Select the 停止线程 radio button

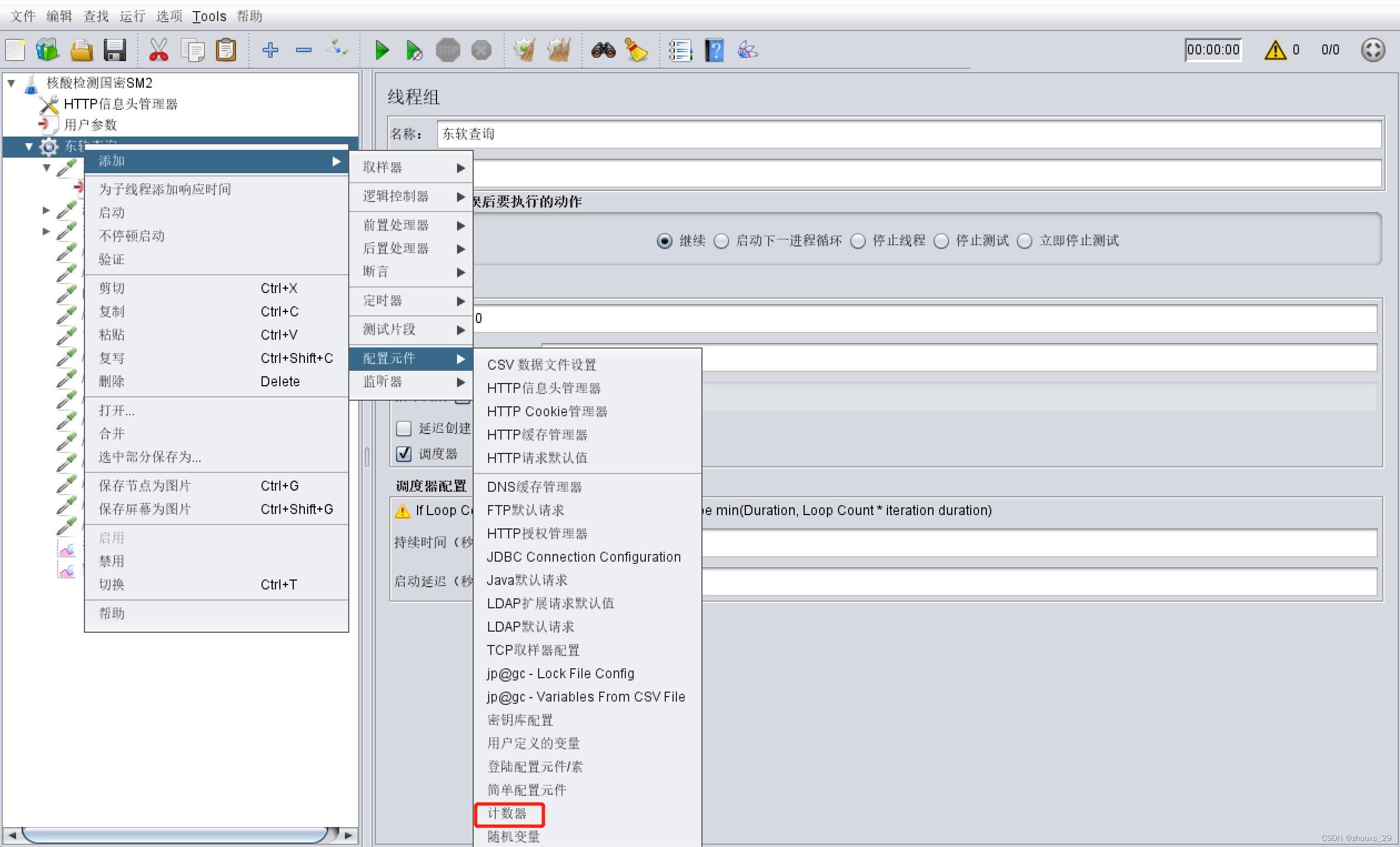[858, 241]
